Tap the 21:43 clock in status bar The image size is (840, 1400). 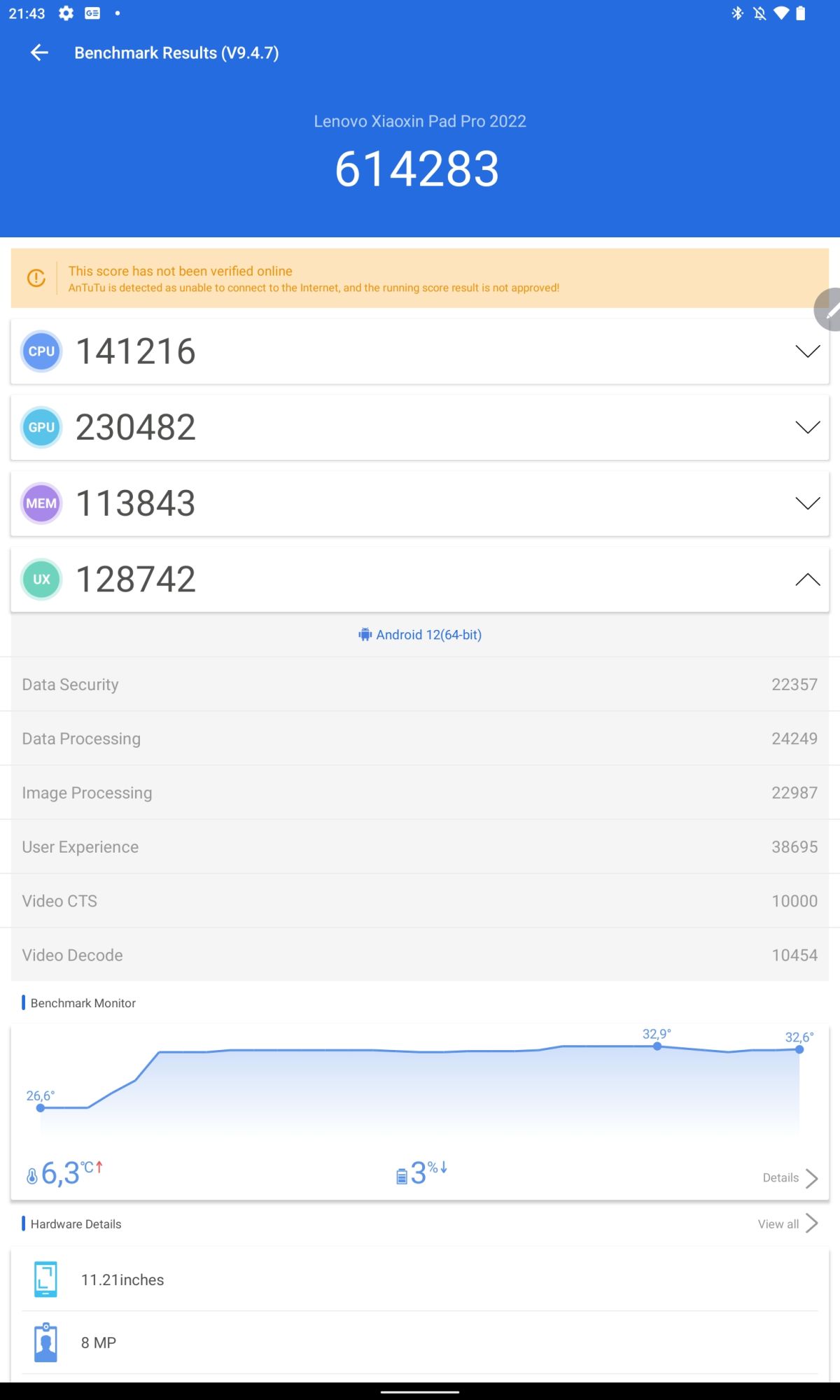[27, 13]
